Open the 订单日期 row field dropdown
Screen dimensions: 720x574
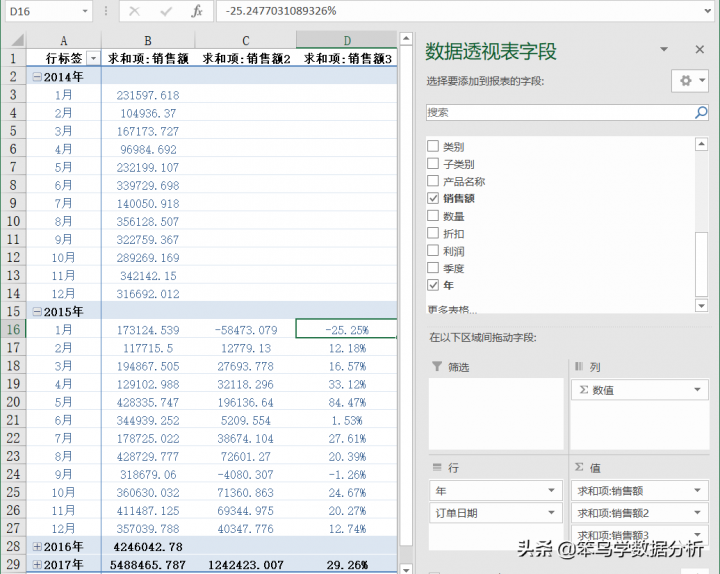(x=551, y=512)
